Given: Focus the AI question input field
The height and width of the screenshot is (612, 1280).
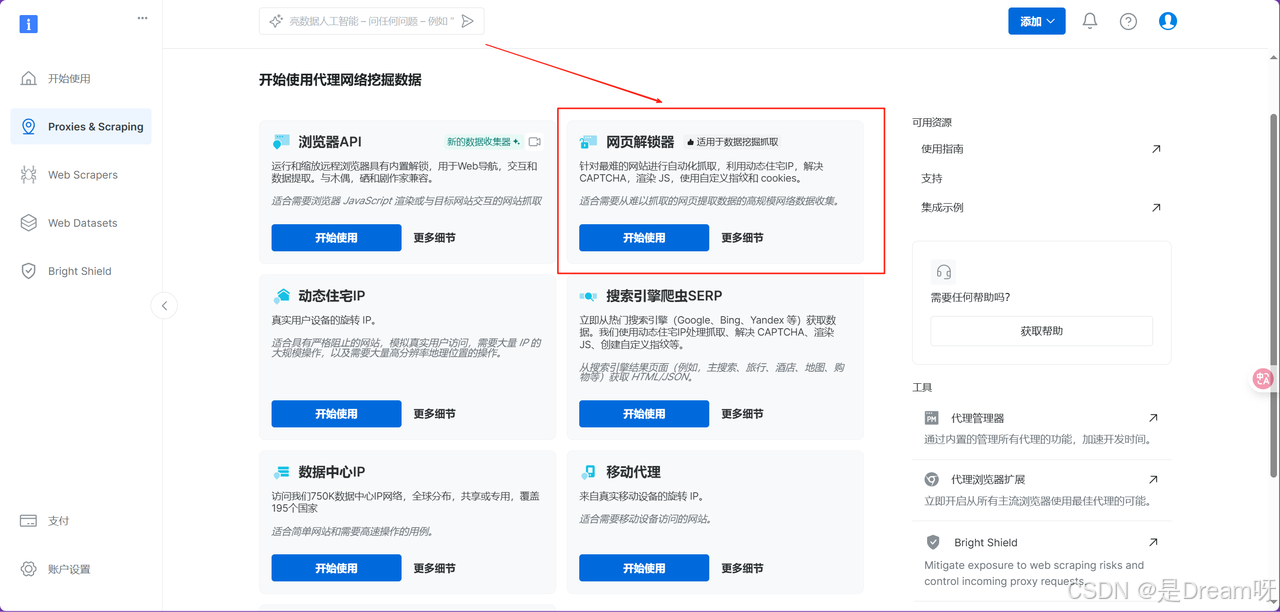Looking at the screenshot, I should pos(372,21).
